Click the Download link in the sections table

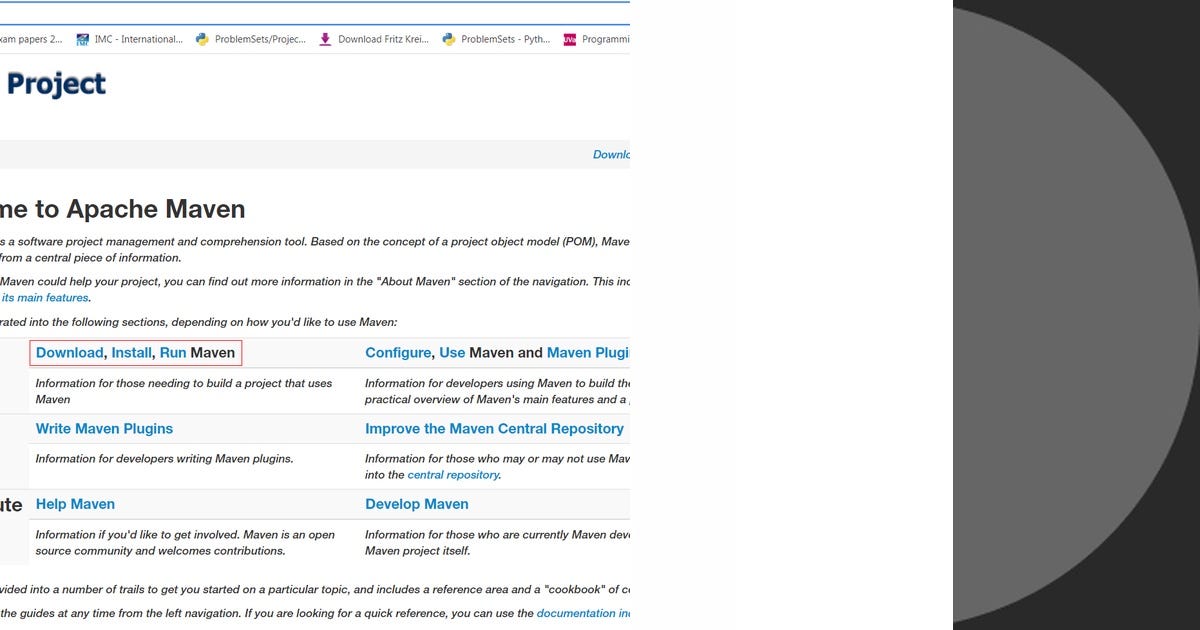coord(69,352)
